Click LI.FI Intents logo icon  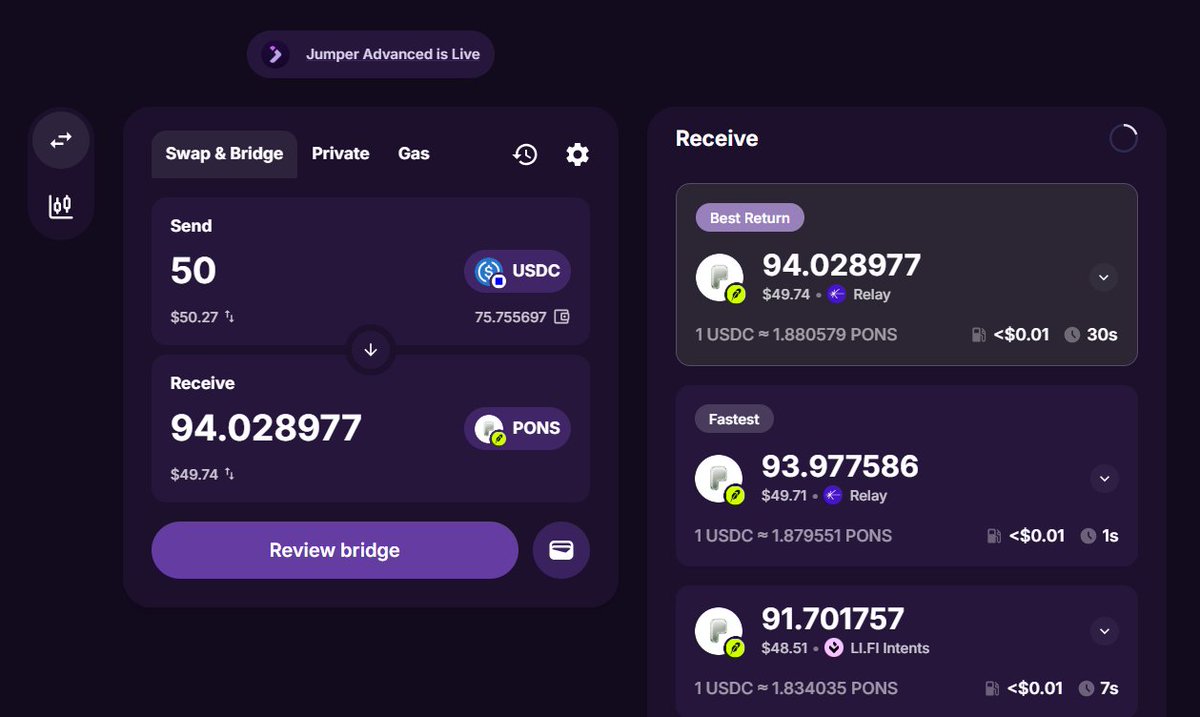(833, 648)
